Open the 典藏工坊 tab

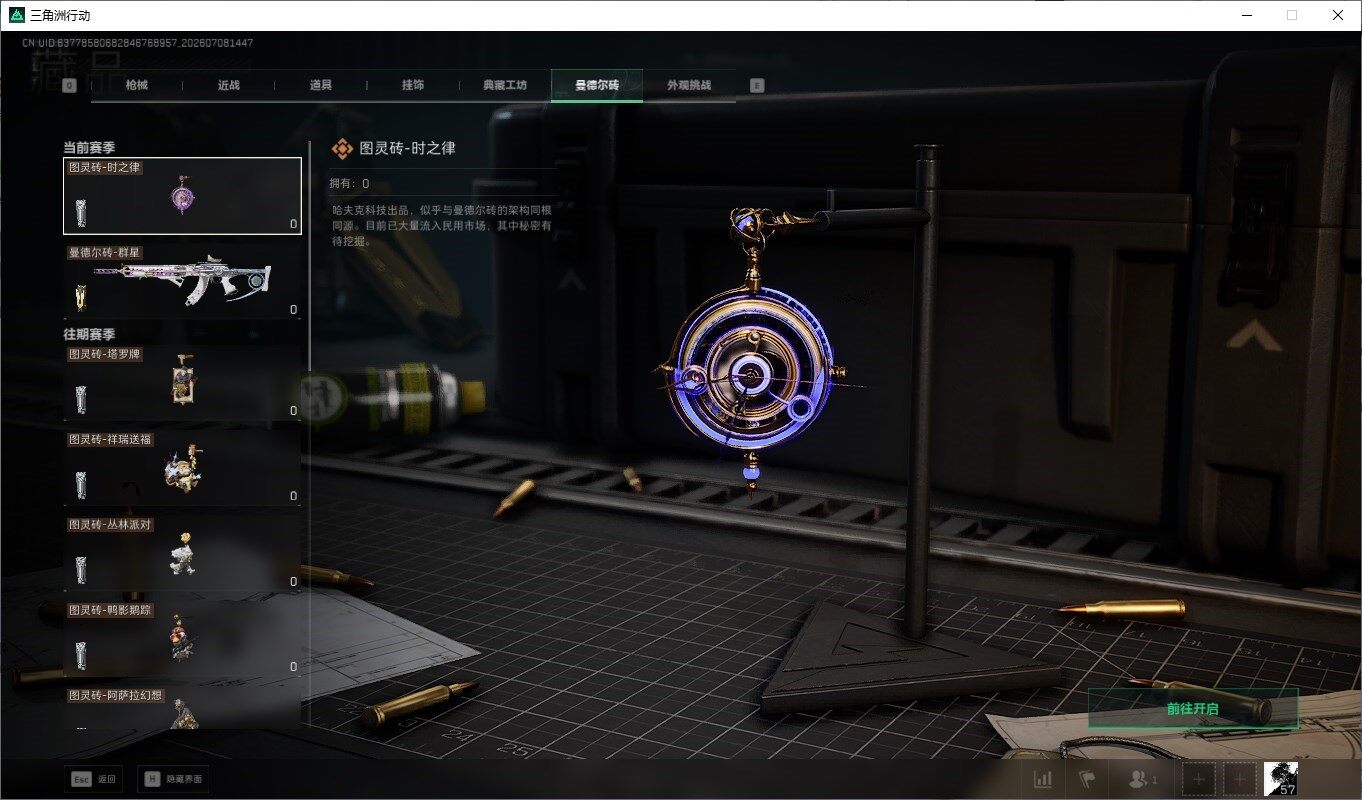(505, 86)
